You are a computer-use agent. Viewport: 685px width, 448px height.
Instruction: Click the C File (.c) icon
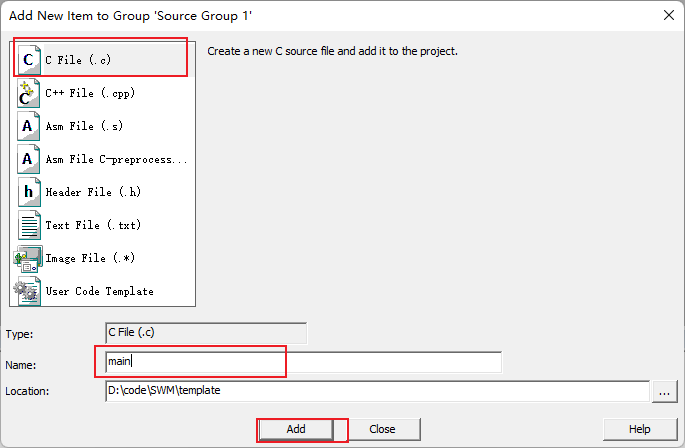tap(29, 60)
